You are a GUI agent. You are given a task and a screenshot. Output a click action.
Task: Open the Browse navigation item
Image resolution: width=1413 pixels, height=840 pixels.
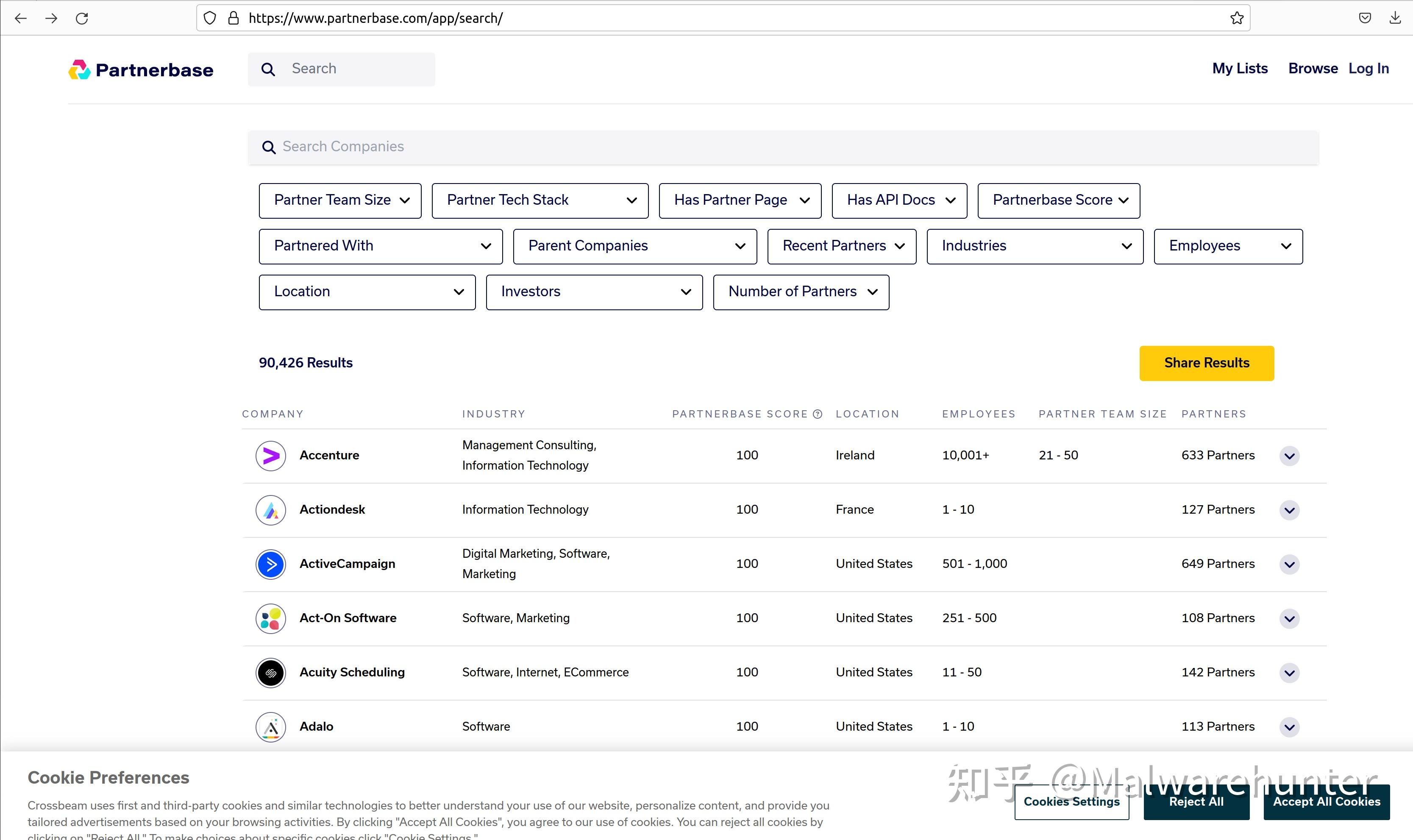coord(1312,69)
